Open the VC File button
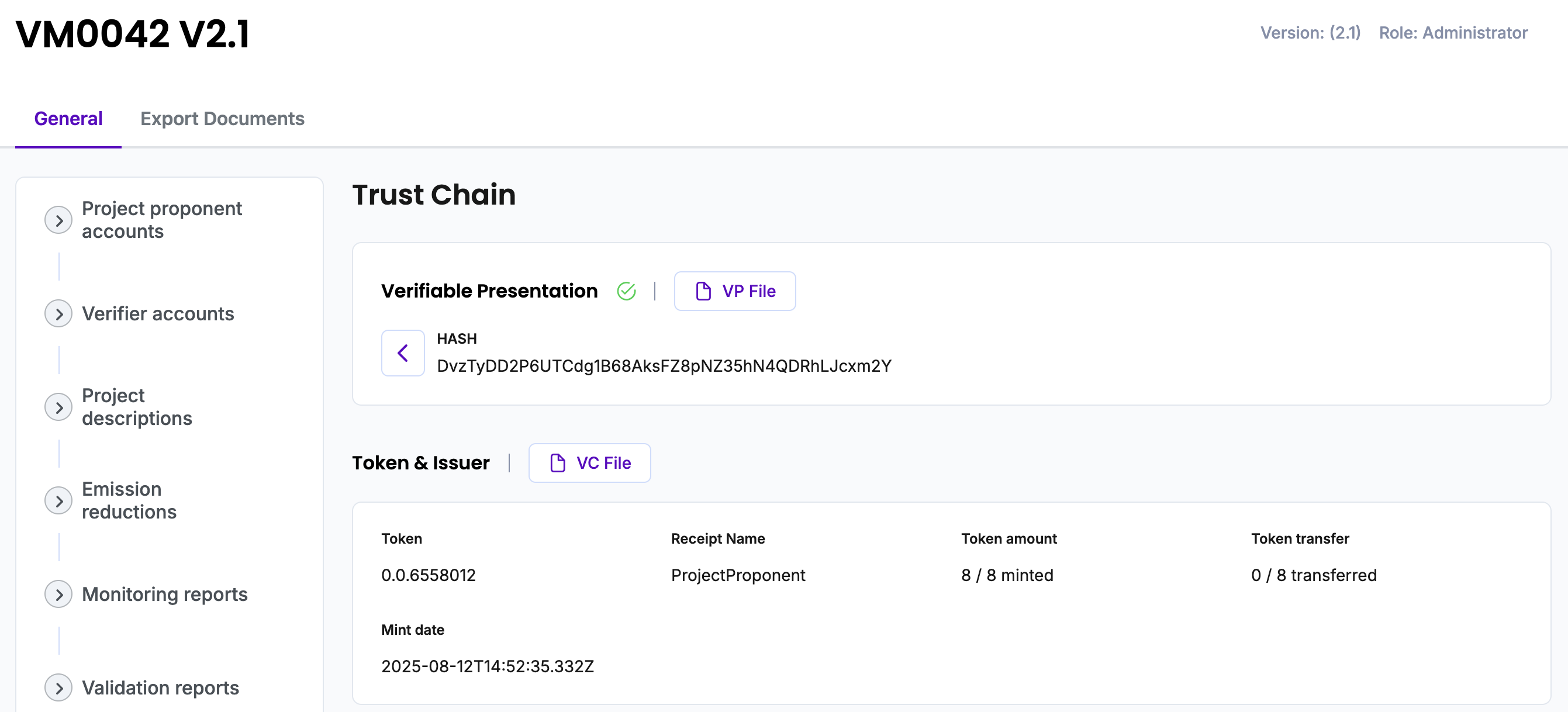Image resolution: width=1568 pixels, height=712 pixels. [589, 462]
